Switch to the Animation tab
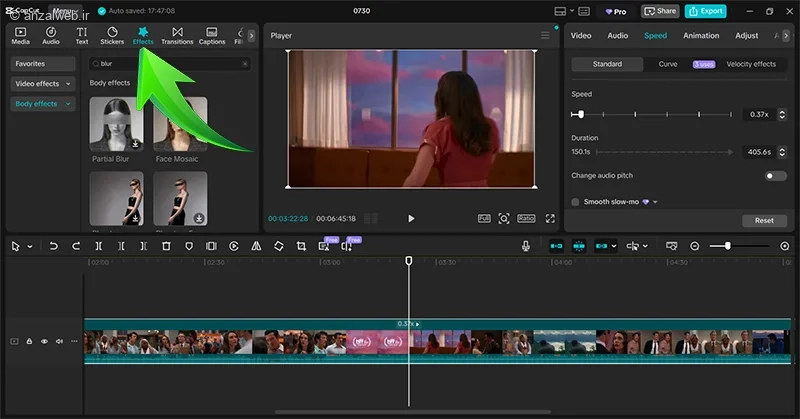The height and width of the screenshot is (419, 800). 701,36
